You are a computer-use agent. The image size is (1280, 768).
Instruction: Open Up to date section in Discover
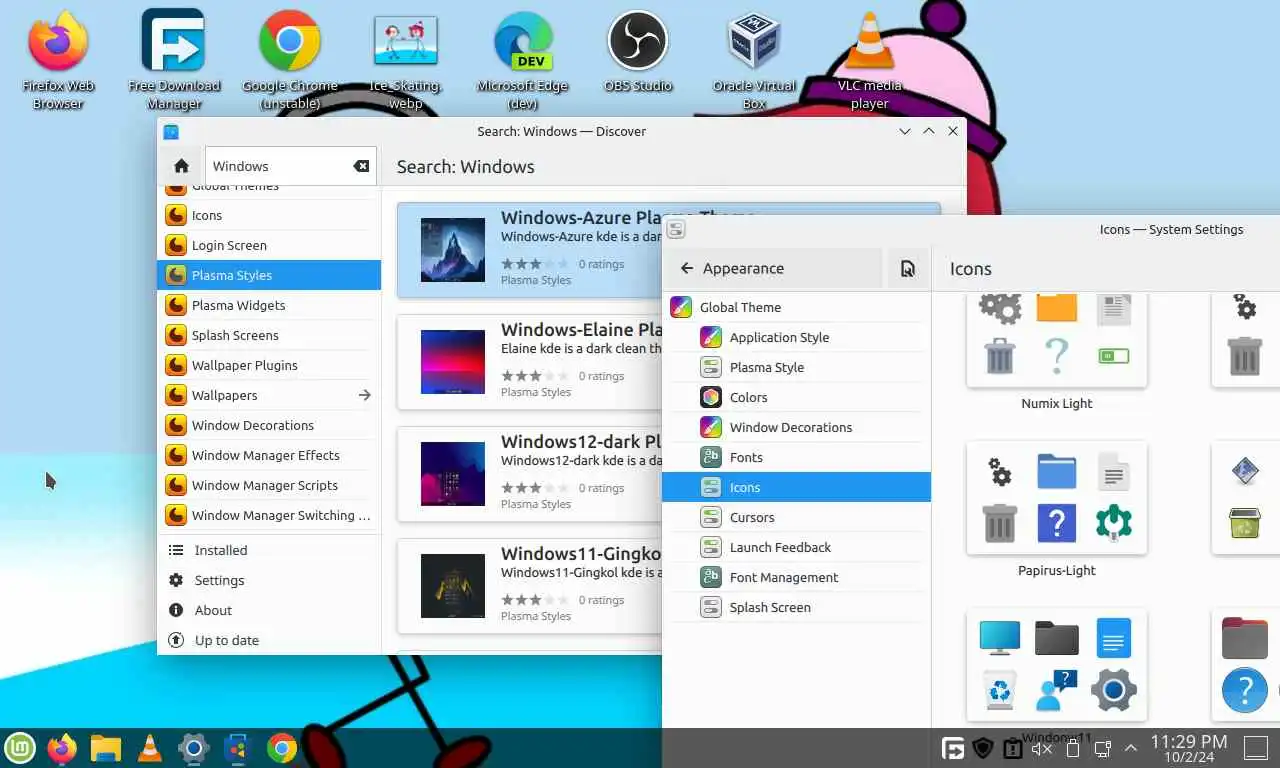tap(269, 640)
